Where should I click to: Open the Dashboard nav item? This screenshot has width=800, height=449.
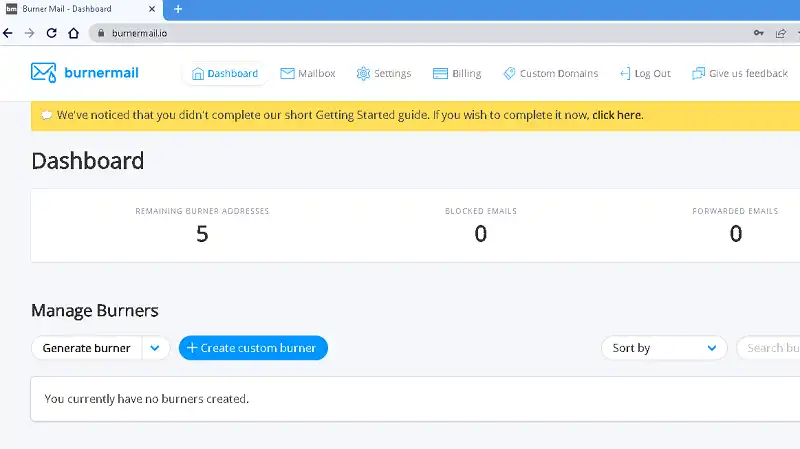[225, 73]
